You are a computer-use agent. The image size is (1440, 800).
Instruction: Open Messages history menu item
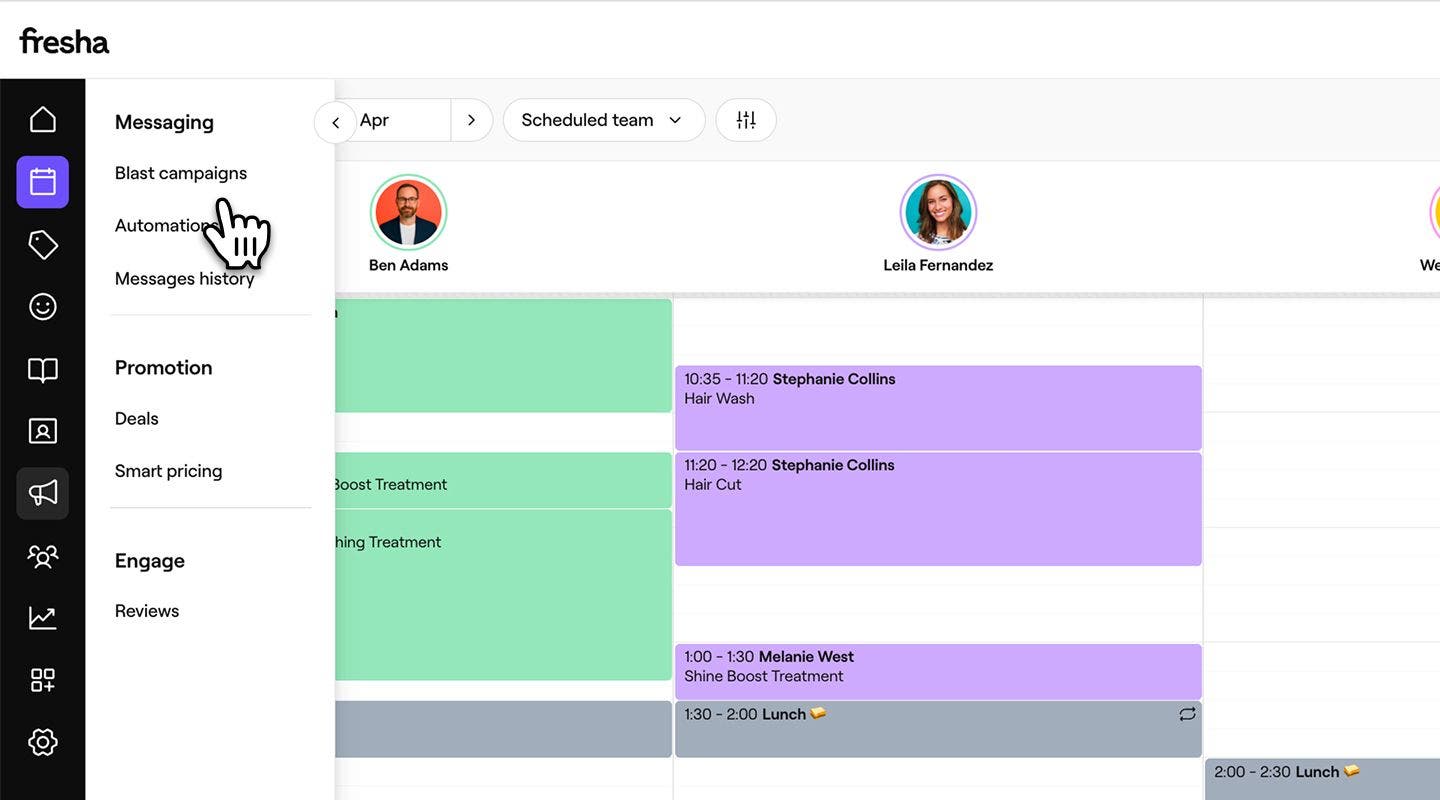184,279
